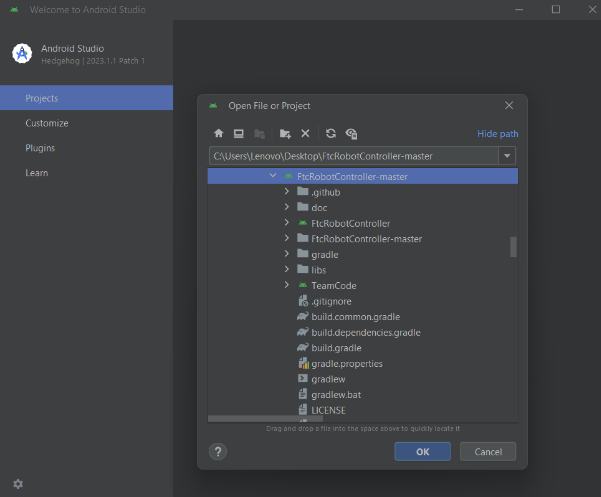Click gradlew.bat file icon
This screenshot has height=497, width=601.
point(303,394)
